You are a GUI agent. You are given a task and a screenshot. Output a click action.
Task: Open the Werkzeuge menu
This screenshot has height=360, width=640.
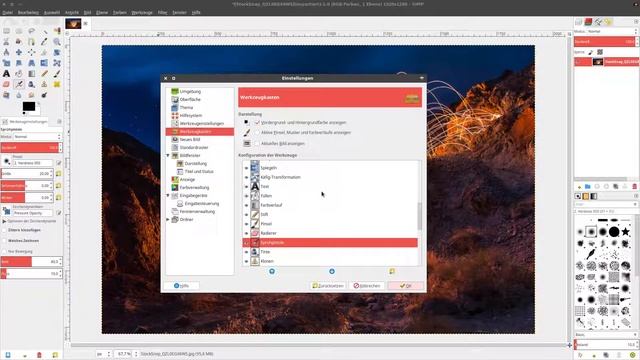pyautogui.click(x=142, y=13)
